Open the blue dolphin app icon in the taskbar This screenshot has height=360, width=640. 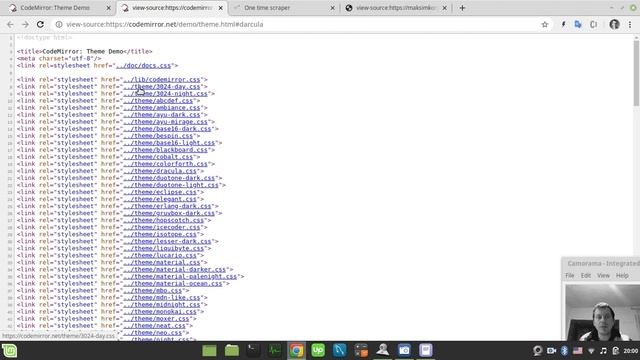click(x=340, y=351)
